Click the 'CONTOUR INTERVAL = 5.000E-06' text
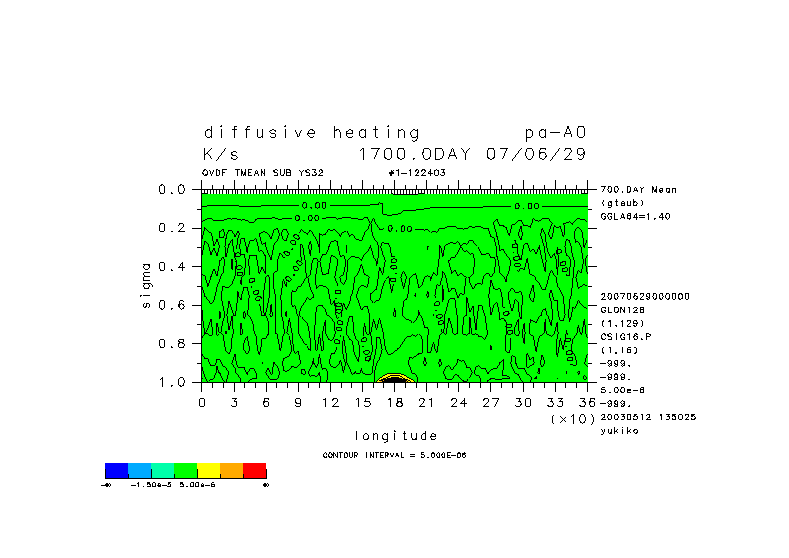 click(x=394, y=455)
